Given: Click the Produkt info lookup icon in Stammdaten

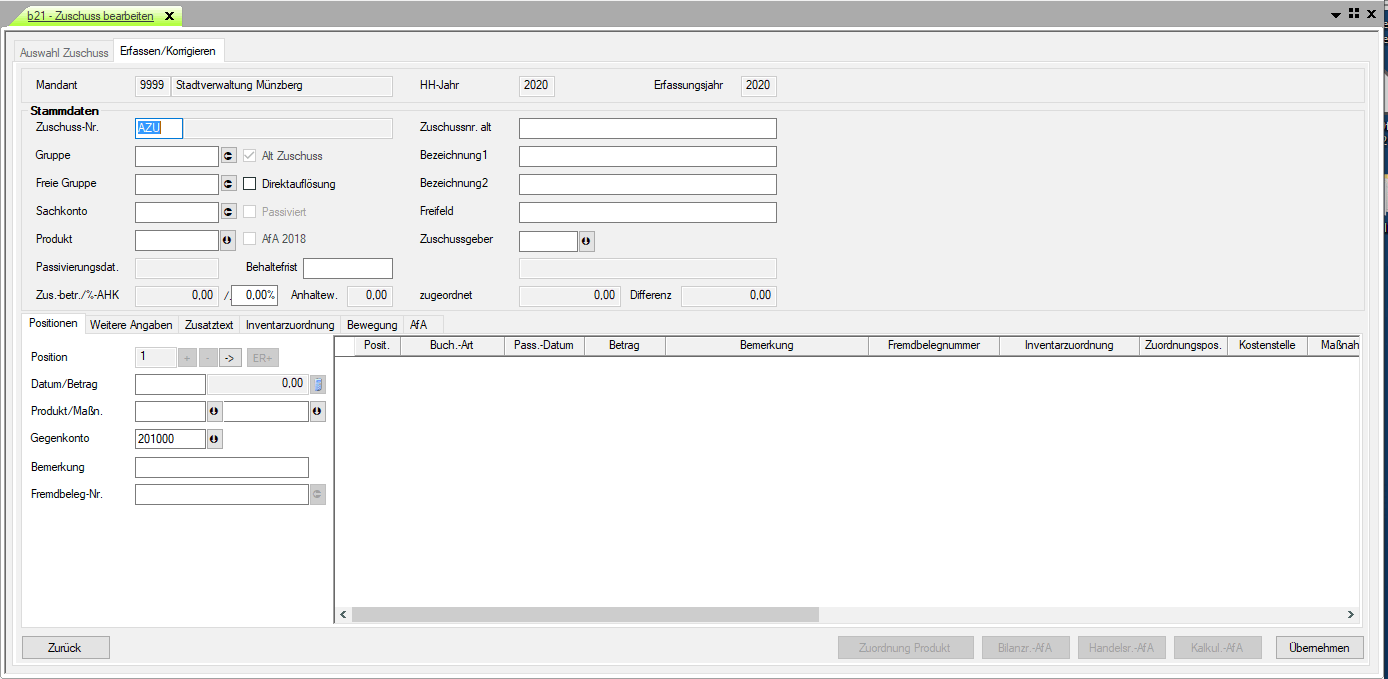Looking at the screenshot, I should (228, 240).
